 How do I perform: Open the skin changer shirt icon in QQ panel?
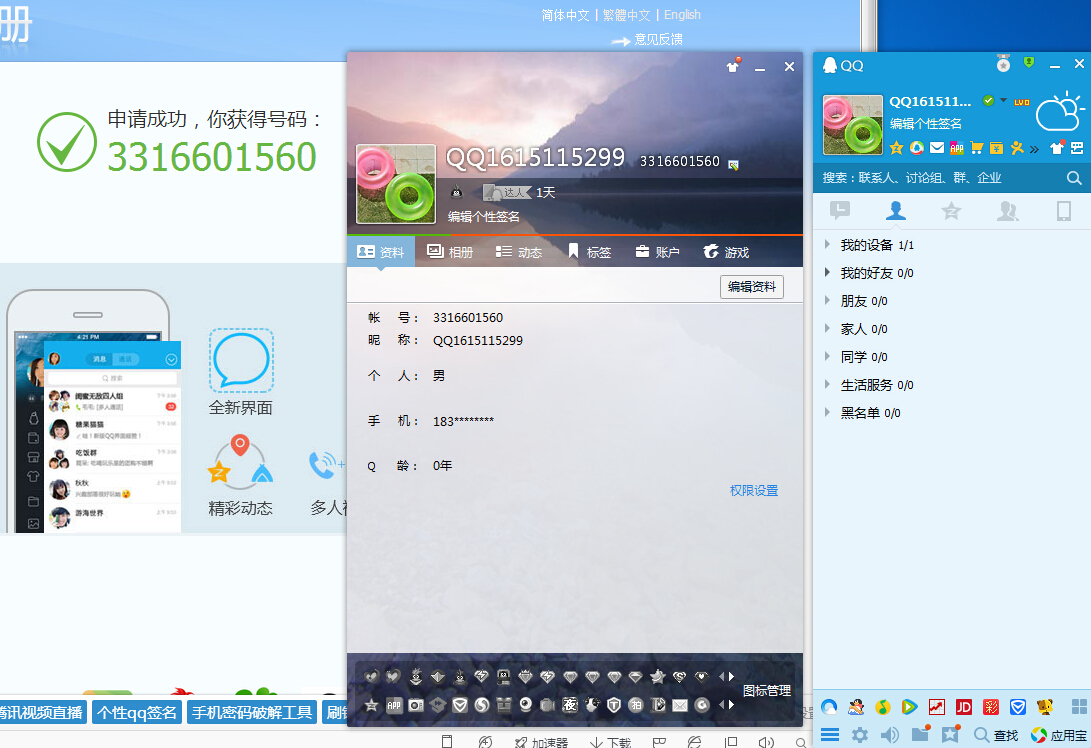tap(1057, 148)
